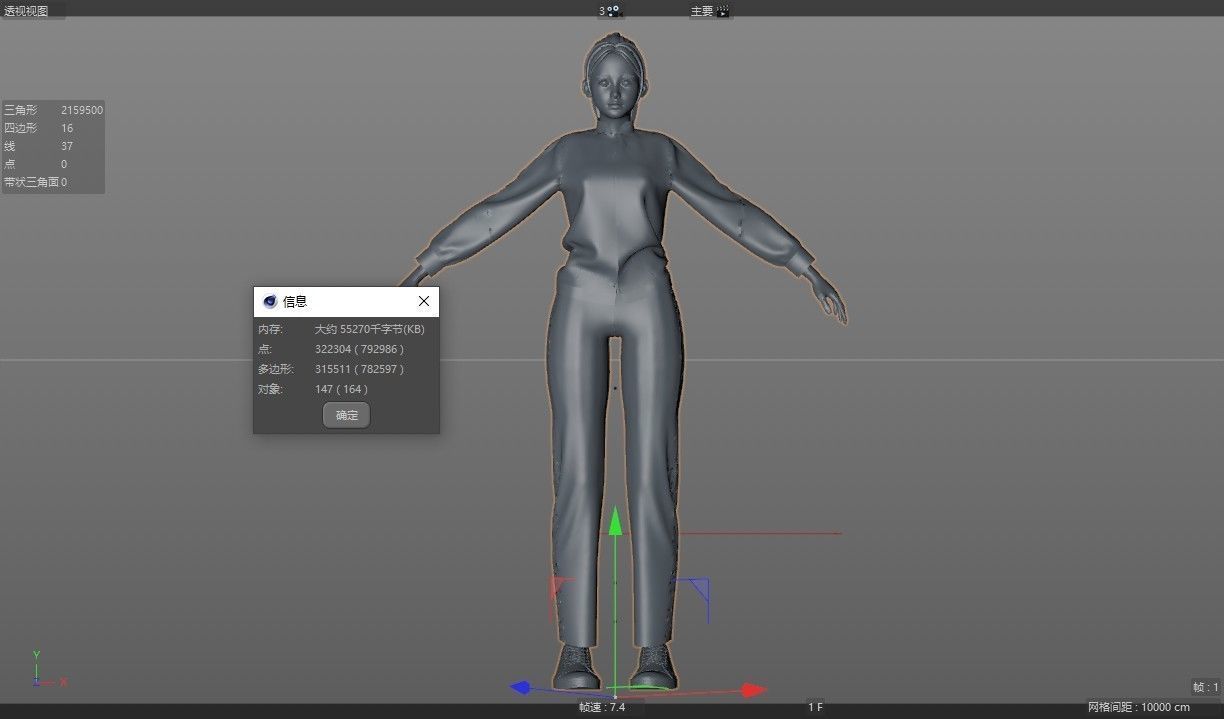Click the 帧速 : 7.4 status readout

pyautogui.click(x=602, y=707)
